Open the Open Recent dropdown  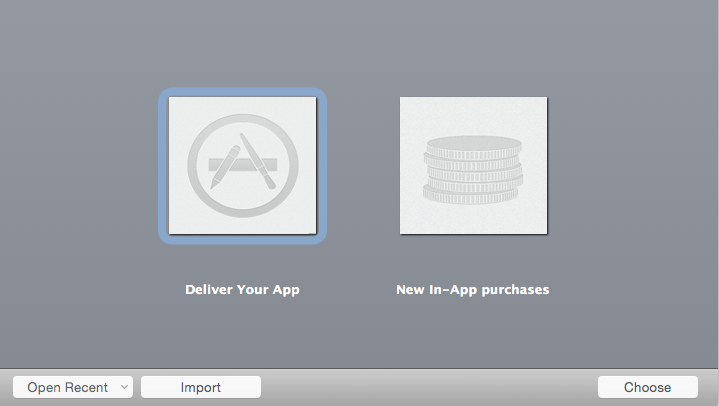[73, 387]
